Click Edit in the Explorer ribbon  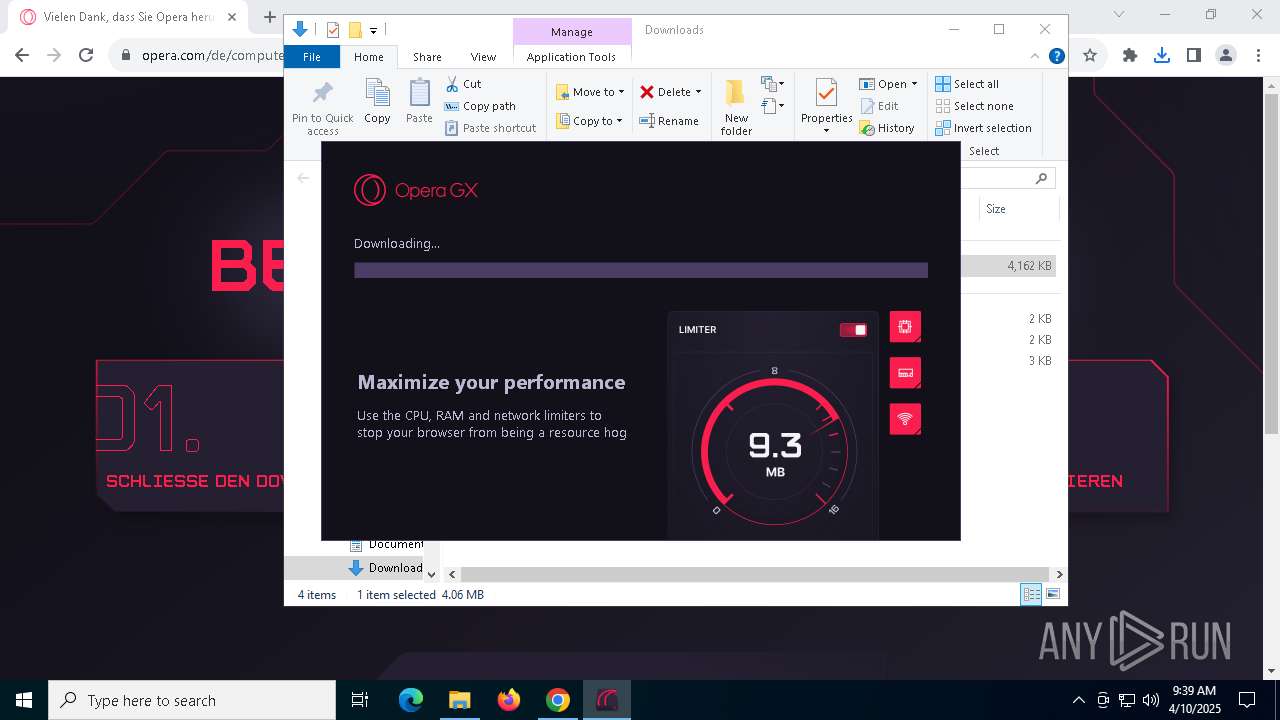tap(879, 106)
